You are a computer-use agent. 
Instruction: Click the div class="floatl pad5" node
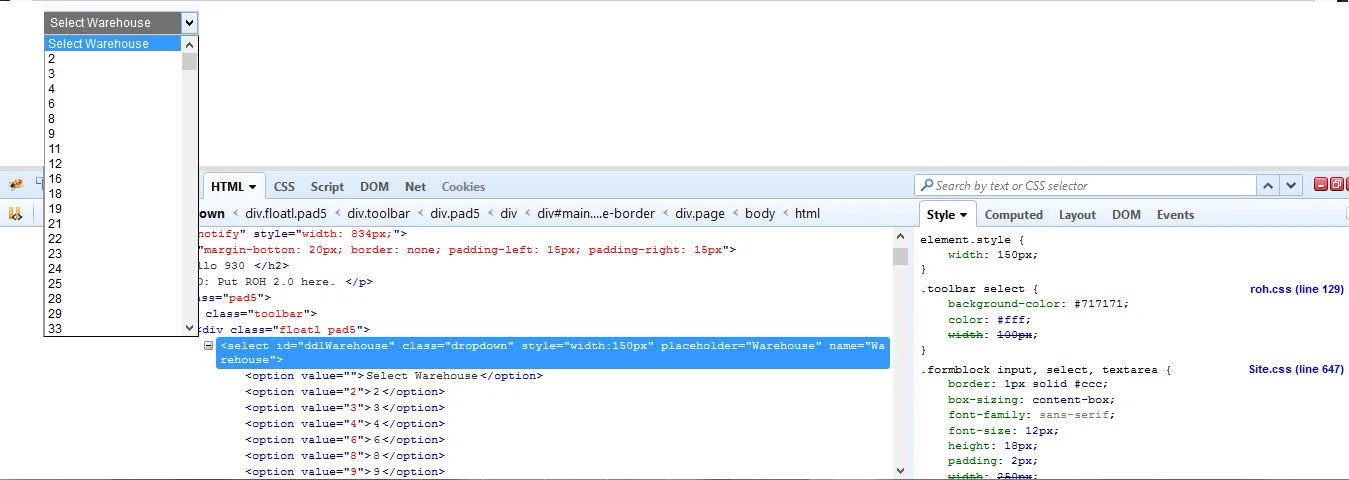[x=283, y=329]
